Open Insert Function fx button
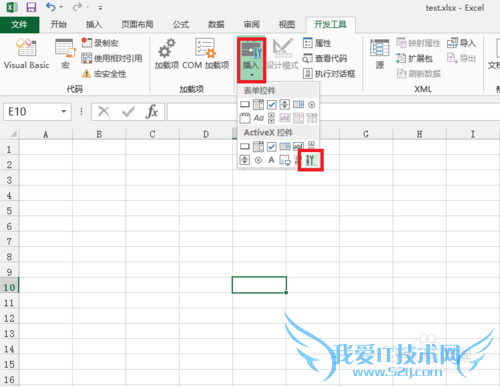The height and width of the screenshot is (387, 500). (x=152, y=111)
